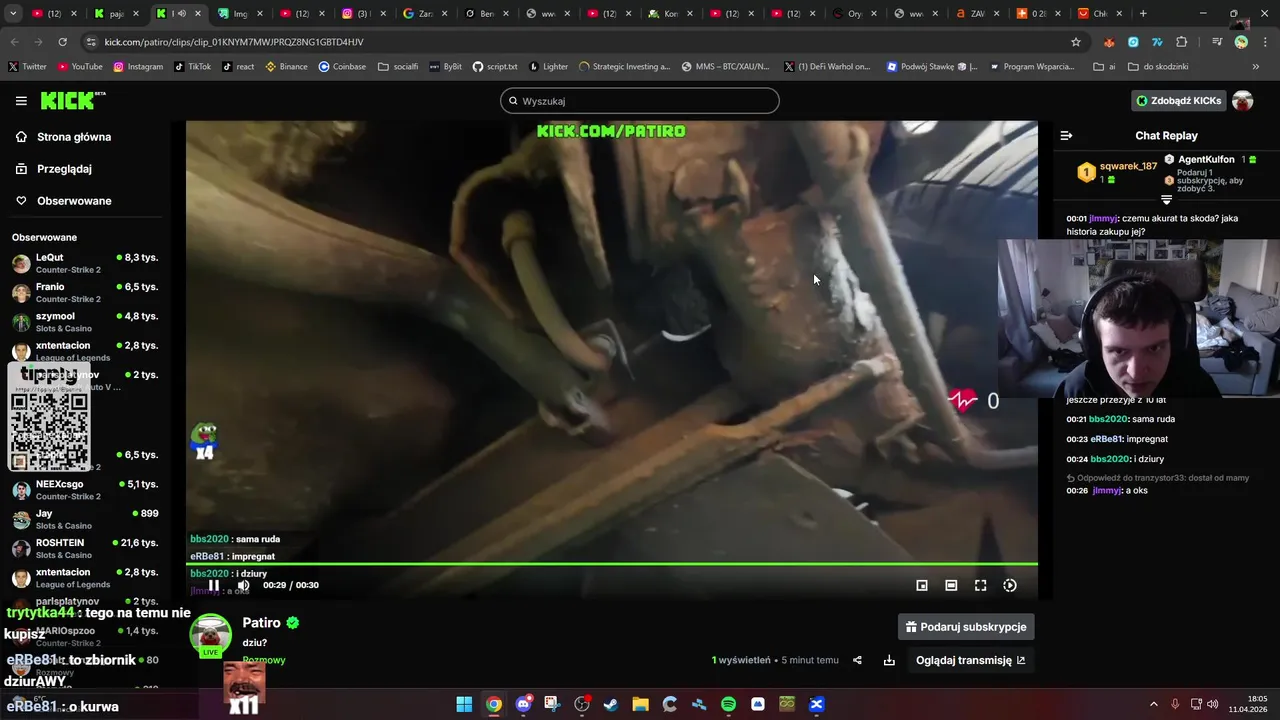1280x720 pixels.
Task: Toggle mini player mode
Action: pyautogui.click(x=922, y=585)
